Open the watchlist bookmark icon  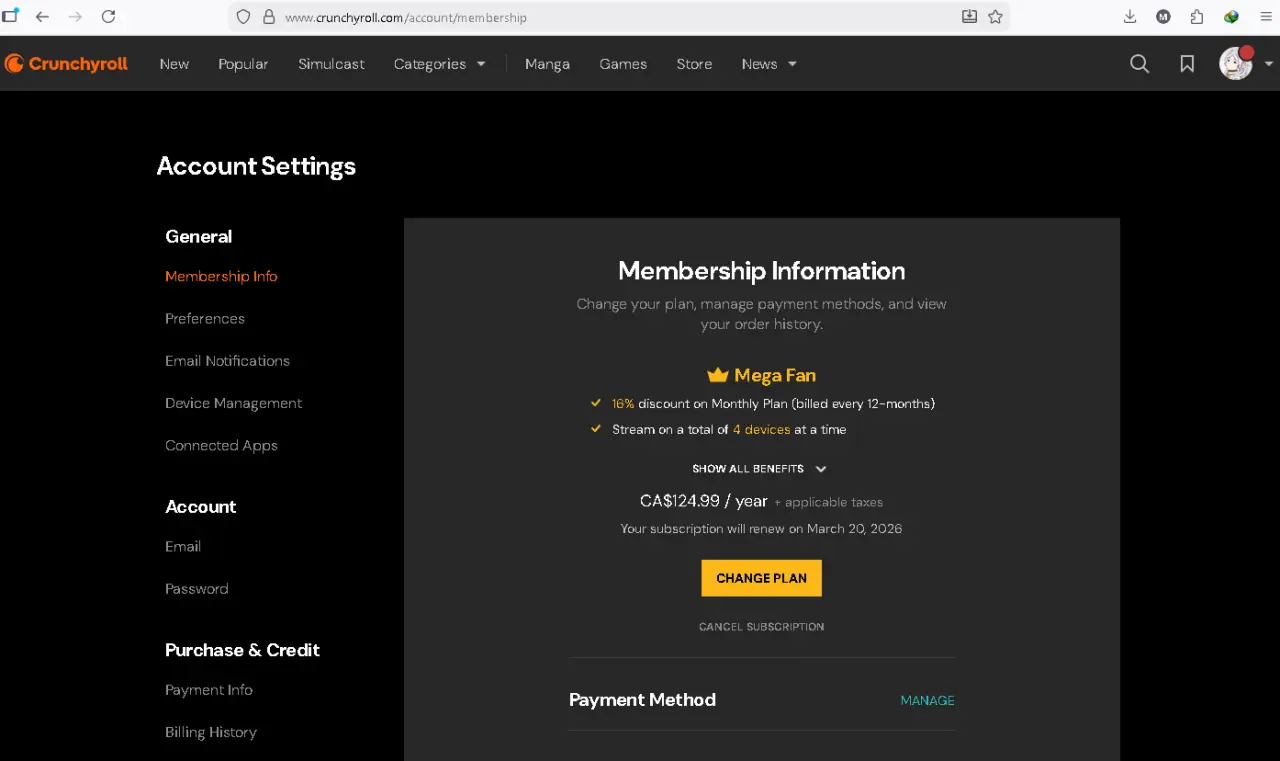[x=1187, y=64]
